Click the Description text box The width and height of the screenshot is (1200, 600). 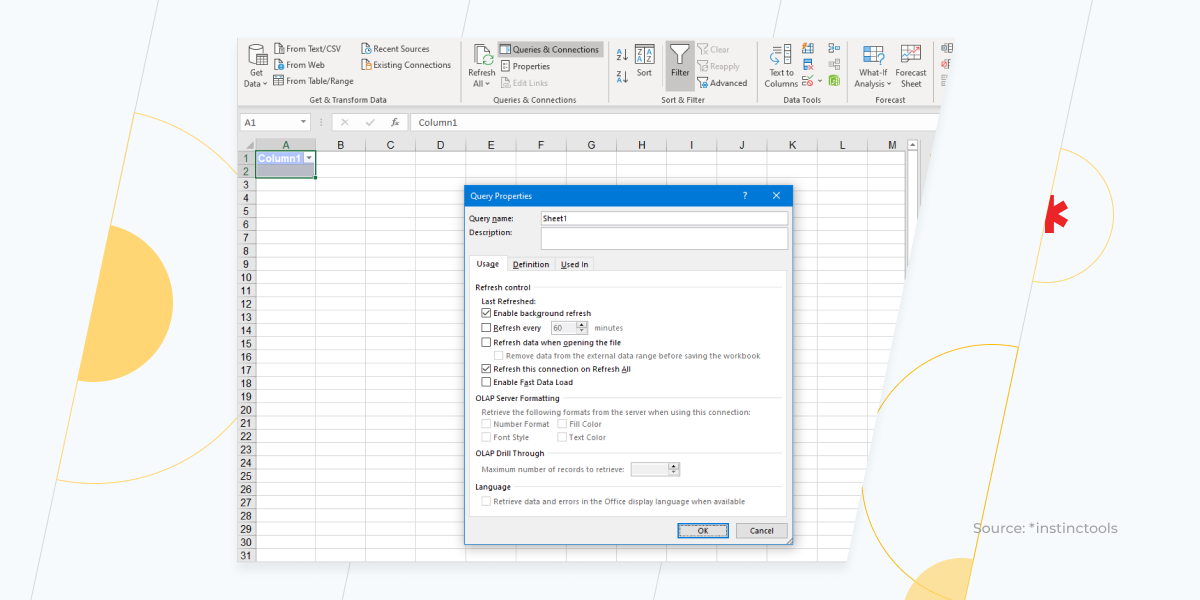(x=664, y=238)
